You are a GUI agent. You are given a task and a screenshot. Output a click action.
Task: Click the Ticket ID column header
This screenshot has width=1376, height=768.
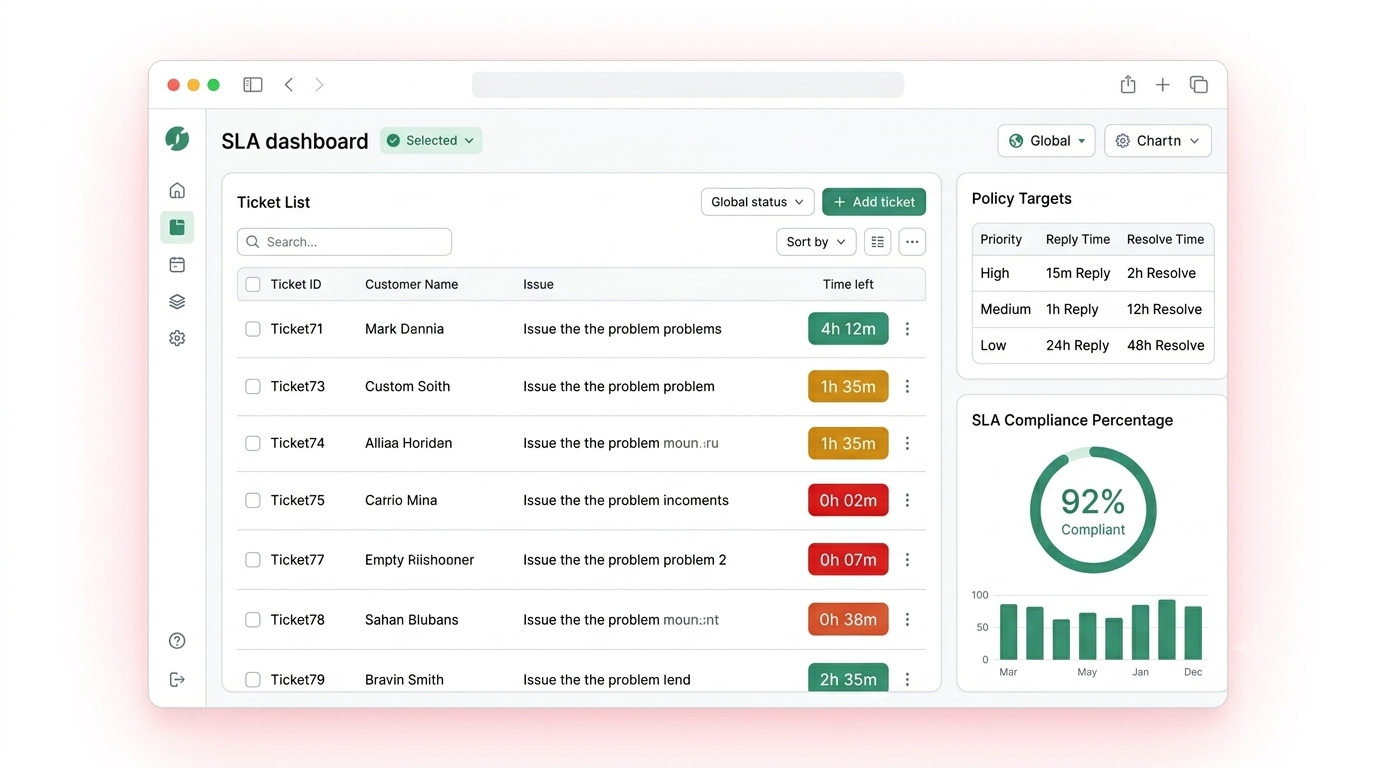(x=296, y=284)
